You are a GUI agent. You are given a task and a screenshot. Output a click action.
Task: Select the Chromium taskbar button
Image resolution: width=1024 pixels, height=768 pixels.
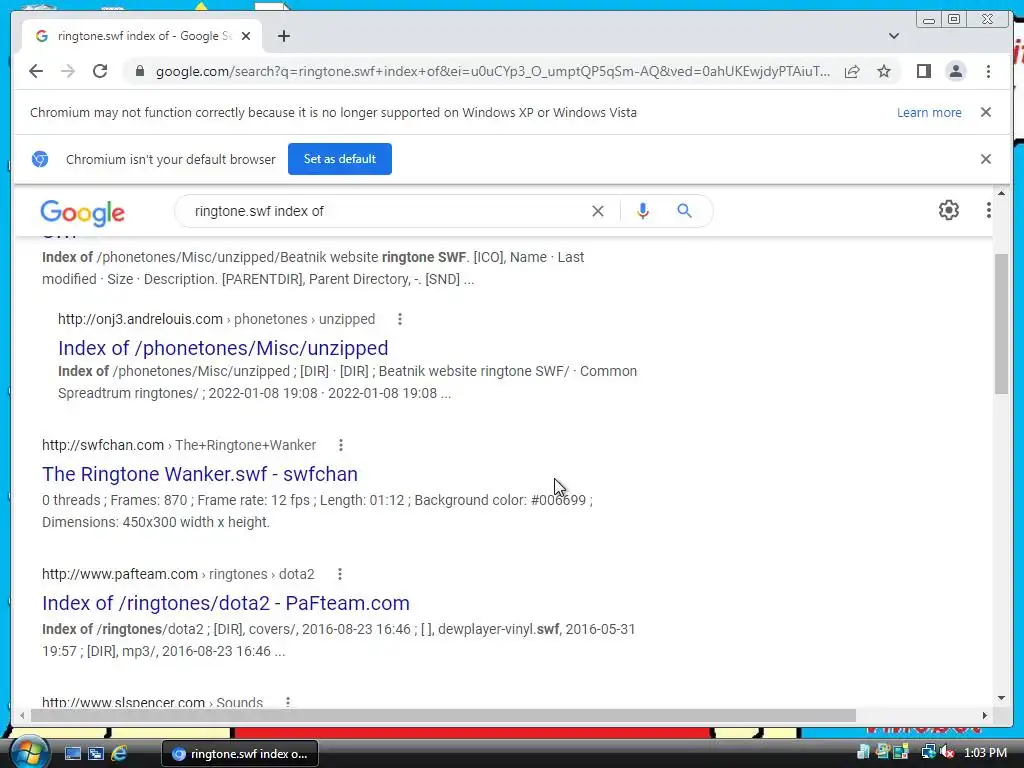(240, 754)
